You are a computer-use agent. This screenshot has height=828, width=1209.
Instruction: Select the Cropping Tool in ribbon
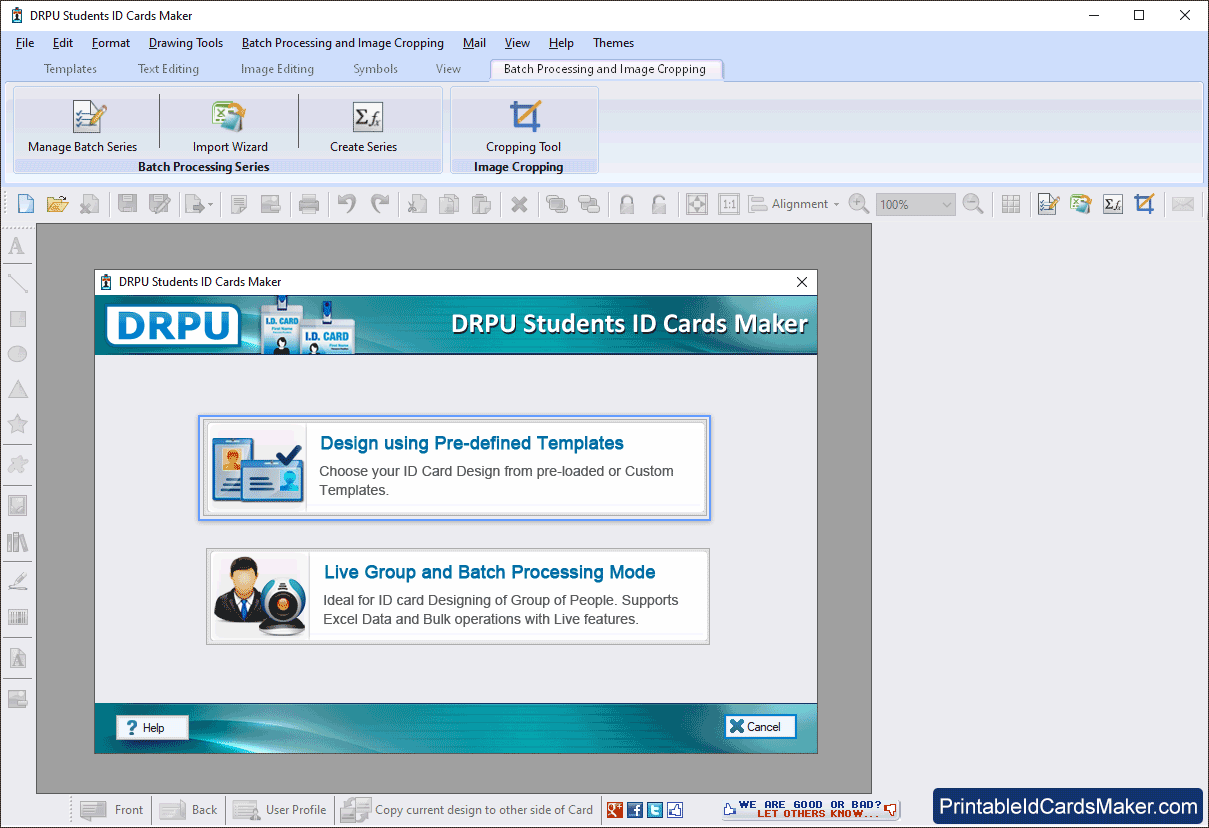click(x=524, y=127)
